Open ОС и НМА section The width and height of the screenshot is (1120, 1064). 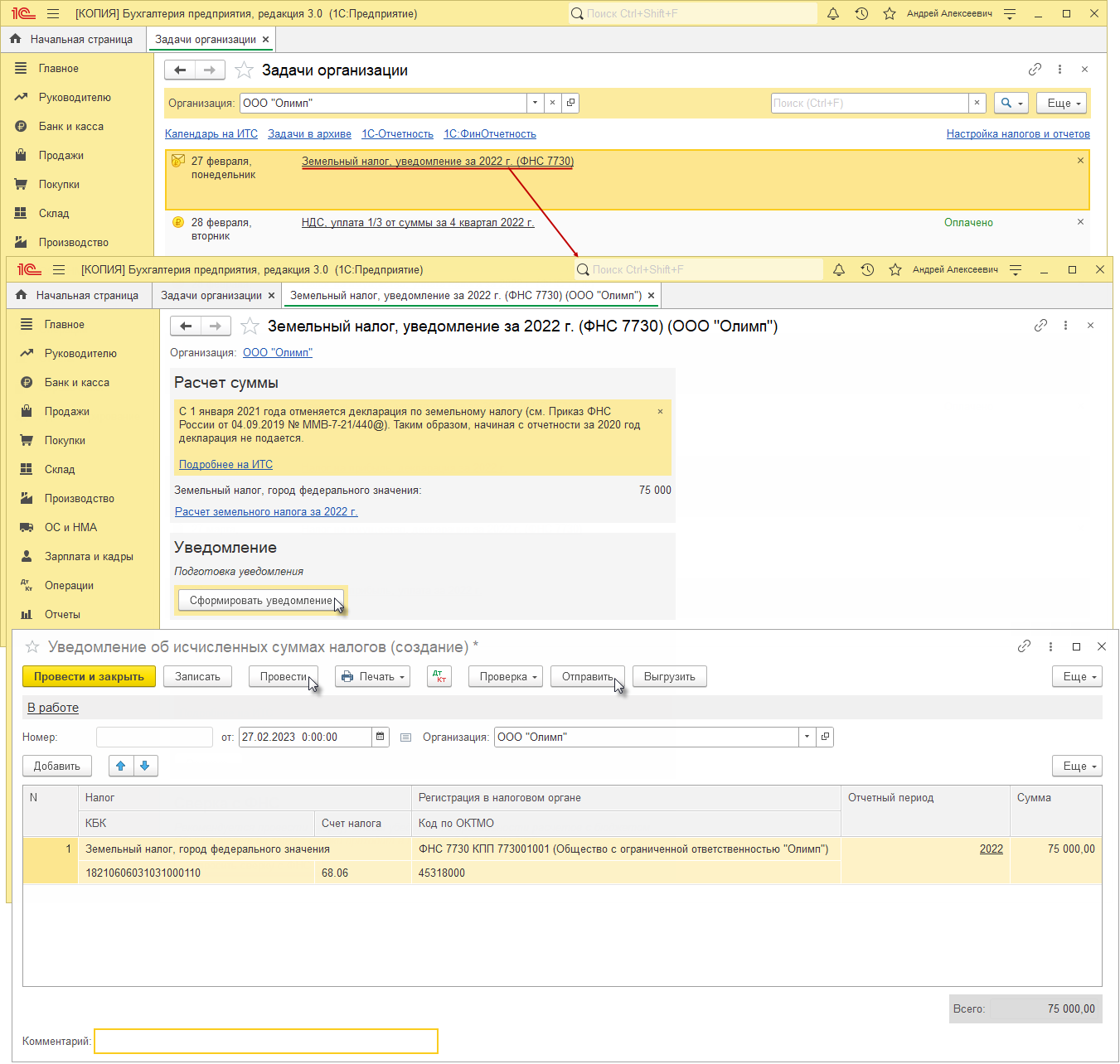[x=70, y=527]
